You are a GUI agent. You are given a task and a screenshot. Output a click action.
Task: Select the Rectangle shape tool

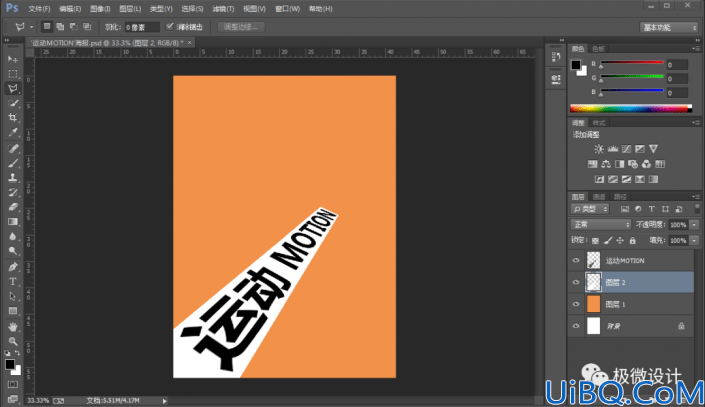click(x=13, y=311)
